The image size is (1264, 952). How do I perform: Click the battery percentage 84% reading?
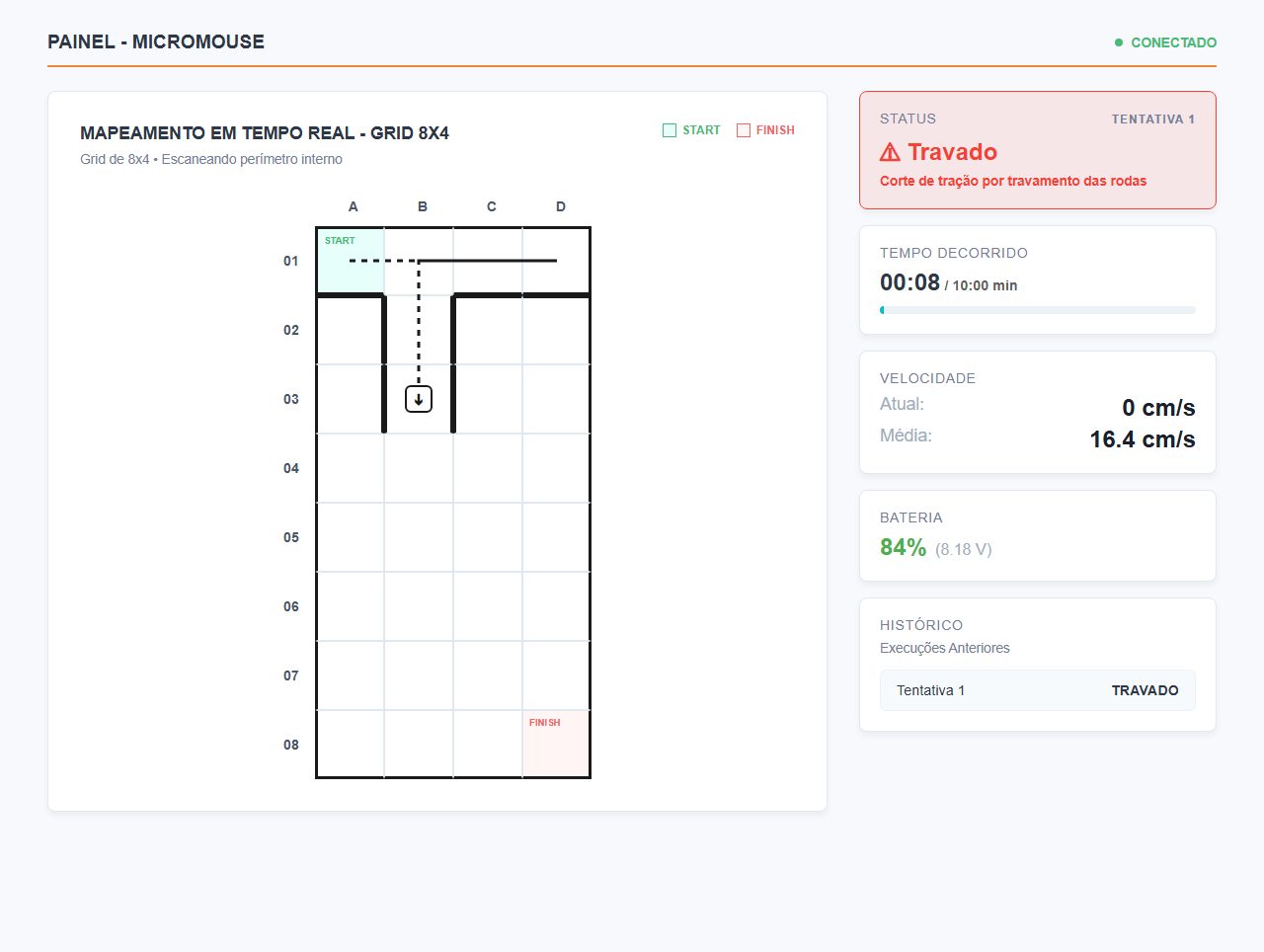click(904, 547)
